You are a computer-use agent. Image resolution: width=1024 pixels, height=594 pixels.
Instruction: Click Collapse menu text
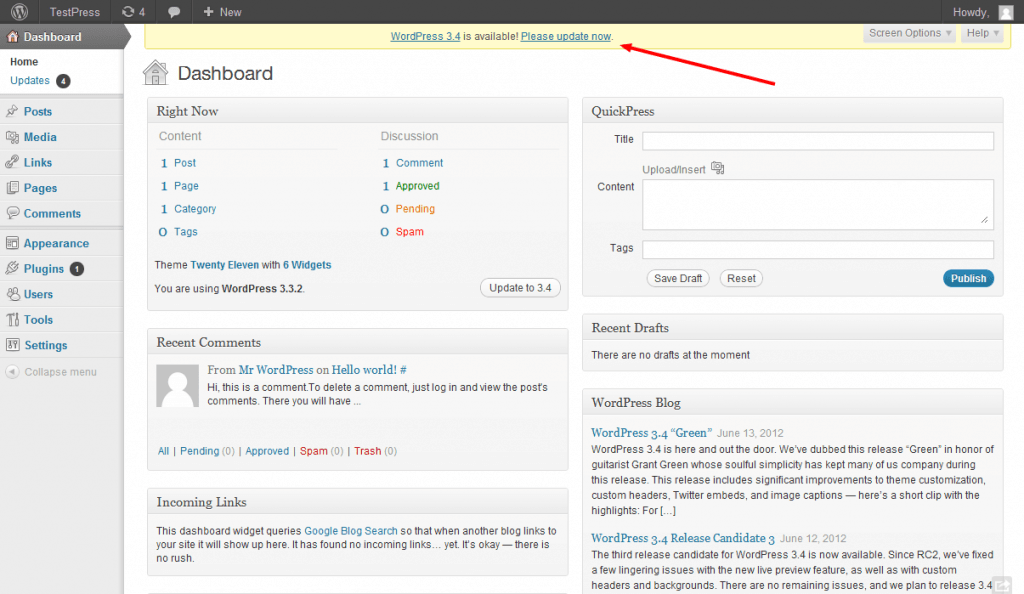[x=60, y=372]
